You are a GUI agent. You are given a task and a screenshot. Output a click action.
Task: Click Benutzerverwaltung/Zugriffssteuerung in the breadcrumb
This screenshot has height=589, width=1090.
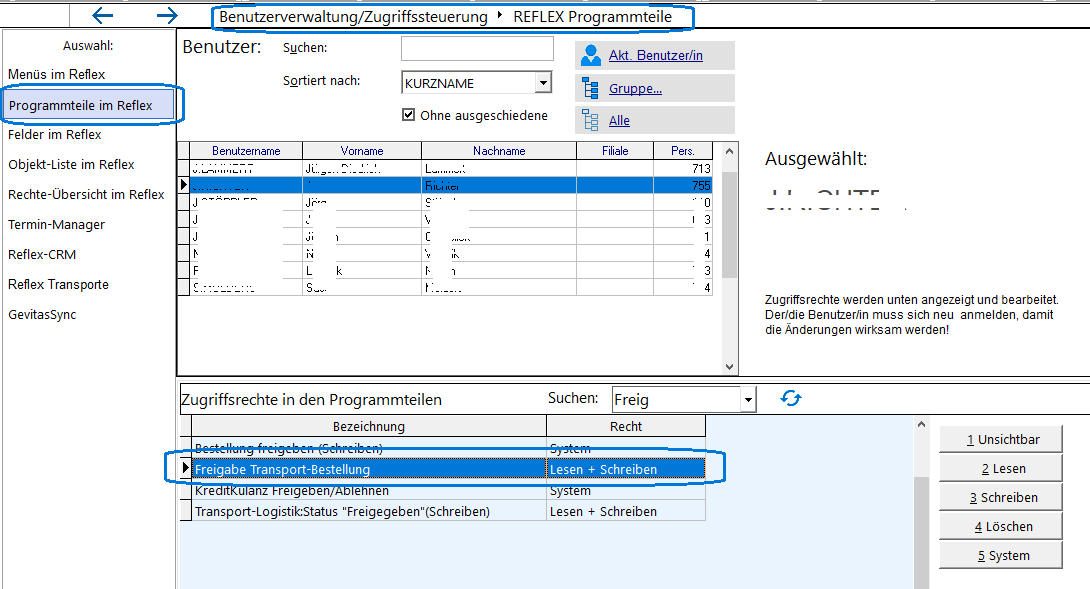[353, 17]
